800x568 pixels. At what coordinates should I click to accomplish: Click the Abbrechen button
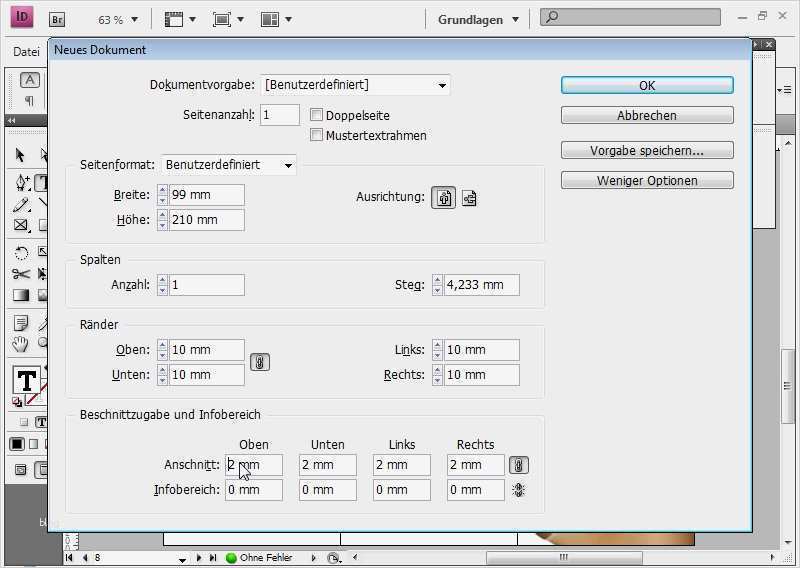[x=647, y=115]
